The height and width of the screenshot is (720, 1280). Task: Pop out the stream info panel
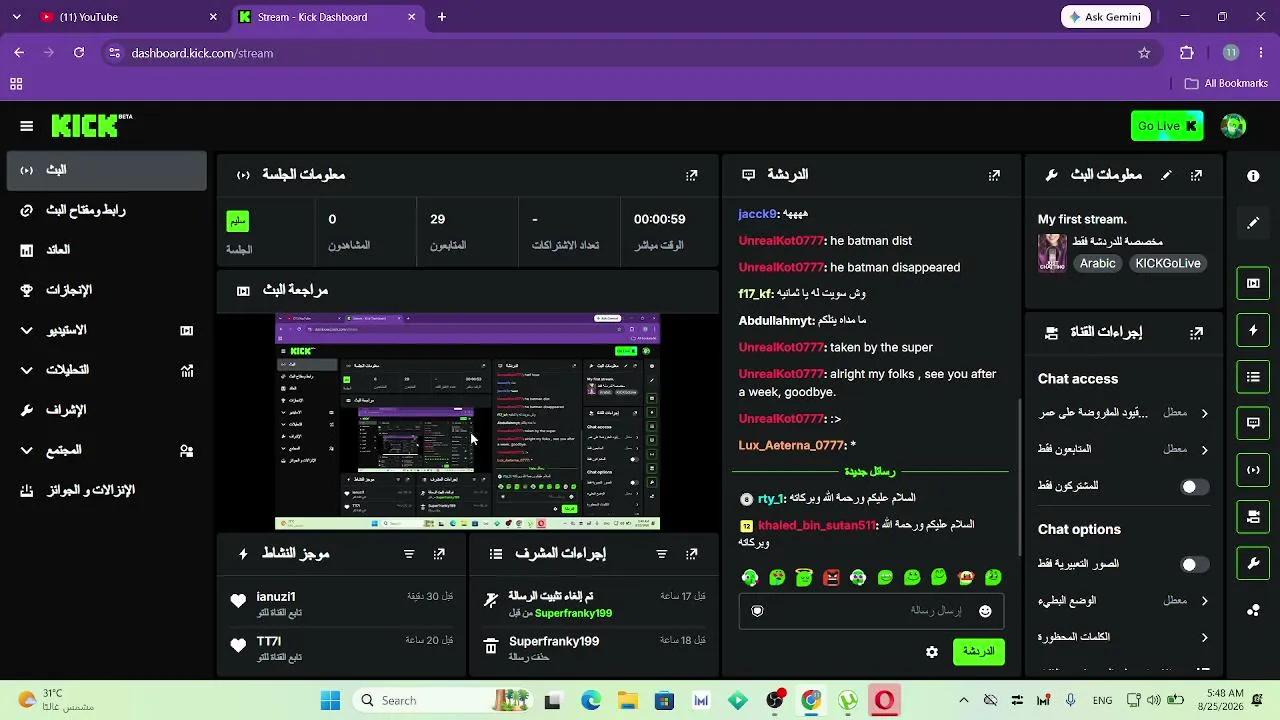pos(1196,175)
